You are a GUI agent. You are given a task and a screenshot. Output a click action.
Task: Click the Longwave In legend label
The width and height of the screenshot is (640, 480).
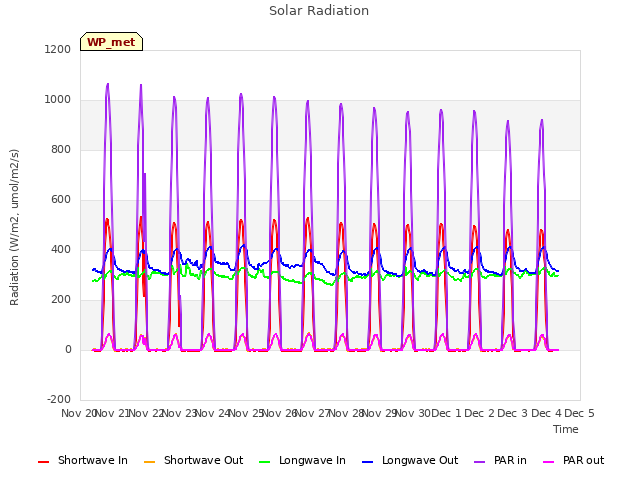pos(312,460)
